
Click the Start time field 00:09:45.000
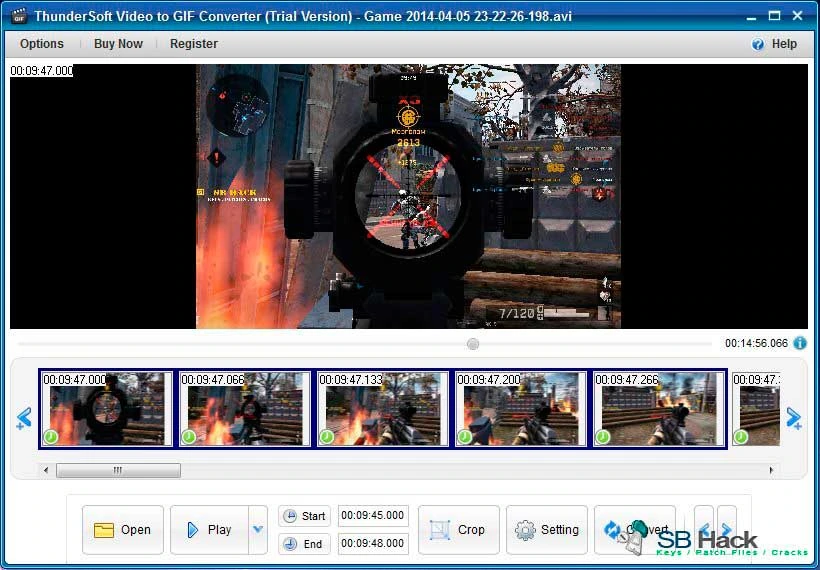373,516
